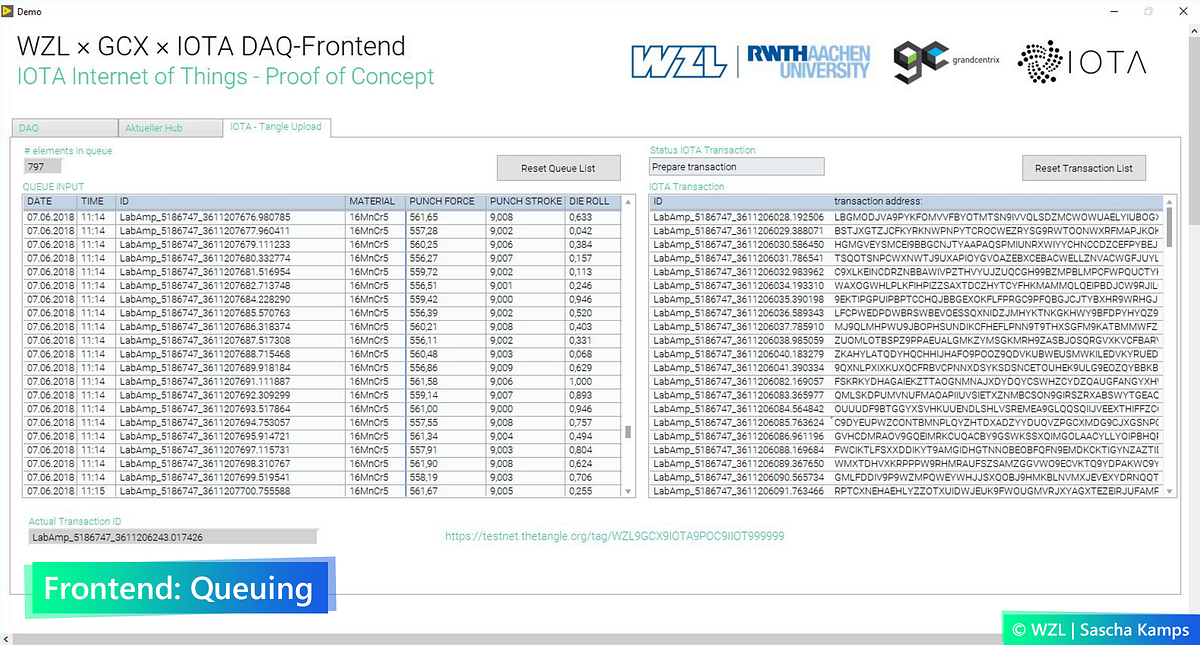
Task: Click the IOTA logo
Action: tap(1082, 61)
